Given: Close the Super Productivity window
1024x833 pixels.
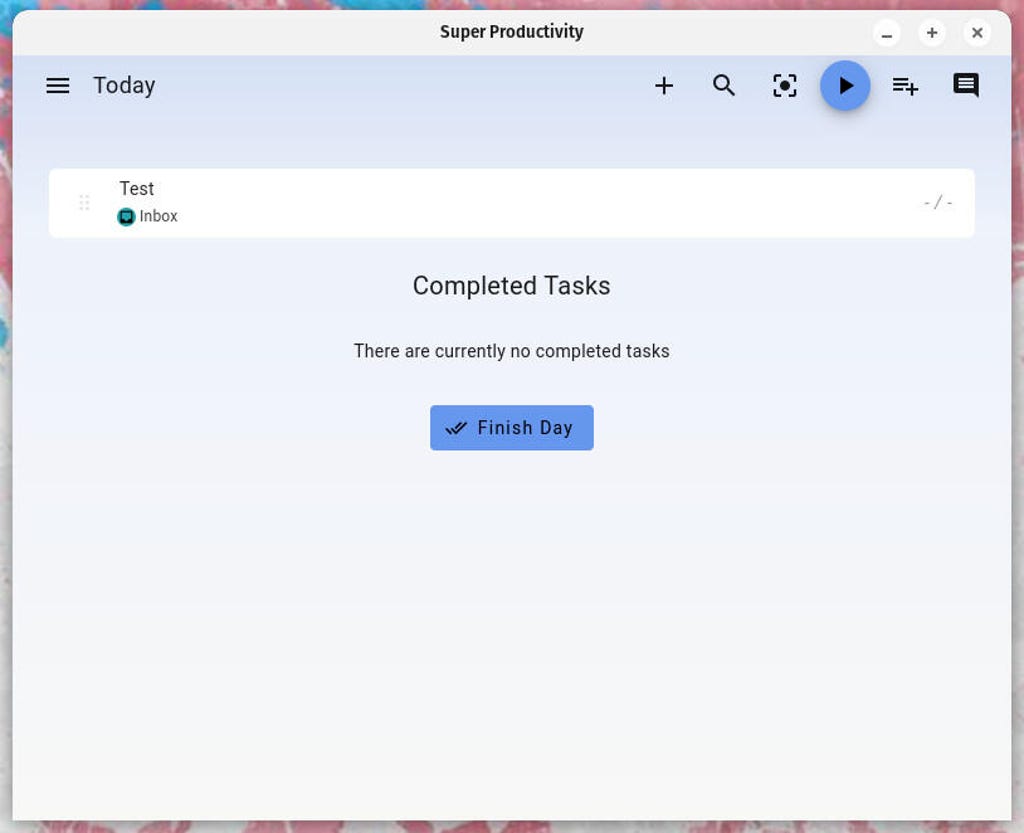Looking at the screenshot, I should point(977,33).
